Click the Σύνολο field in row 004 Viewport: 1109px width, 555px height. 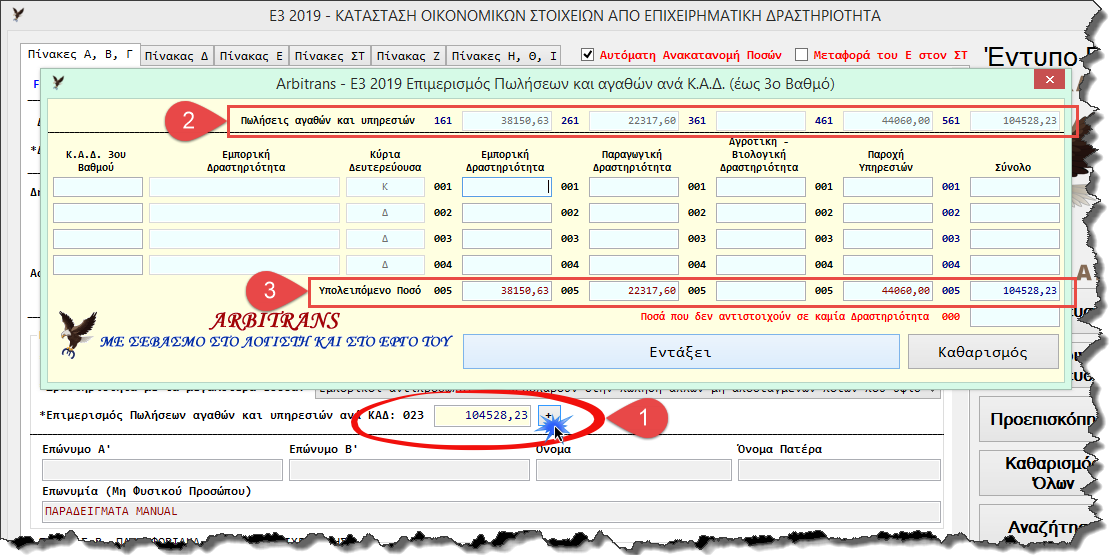(1015, 265)
